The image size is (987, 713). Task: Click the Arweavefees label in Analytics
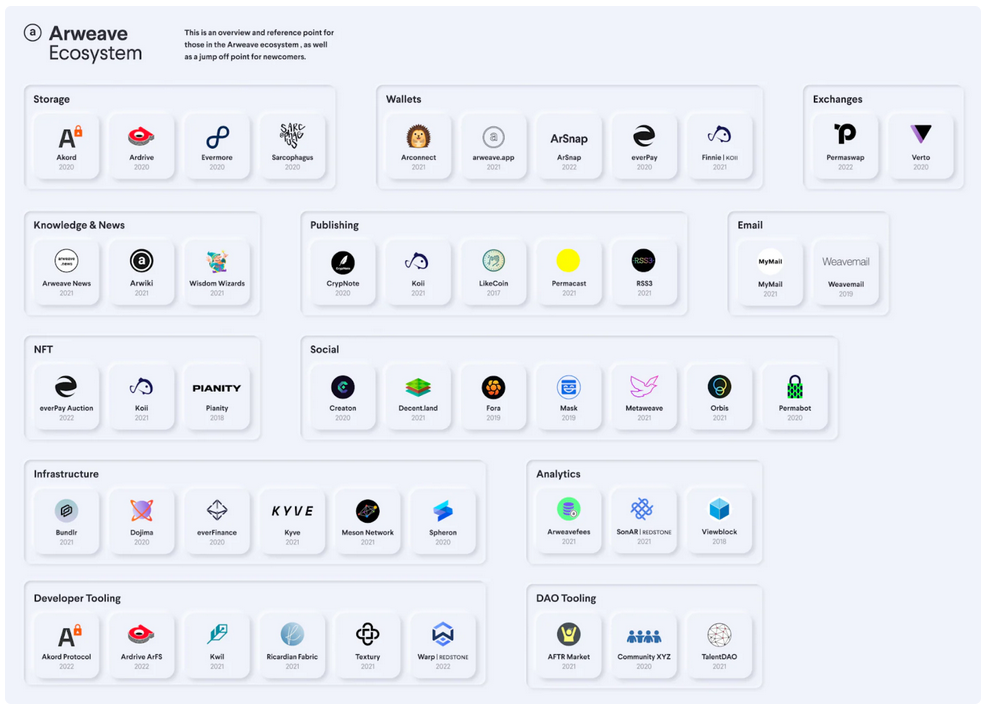point(568,532)
